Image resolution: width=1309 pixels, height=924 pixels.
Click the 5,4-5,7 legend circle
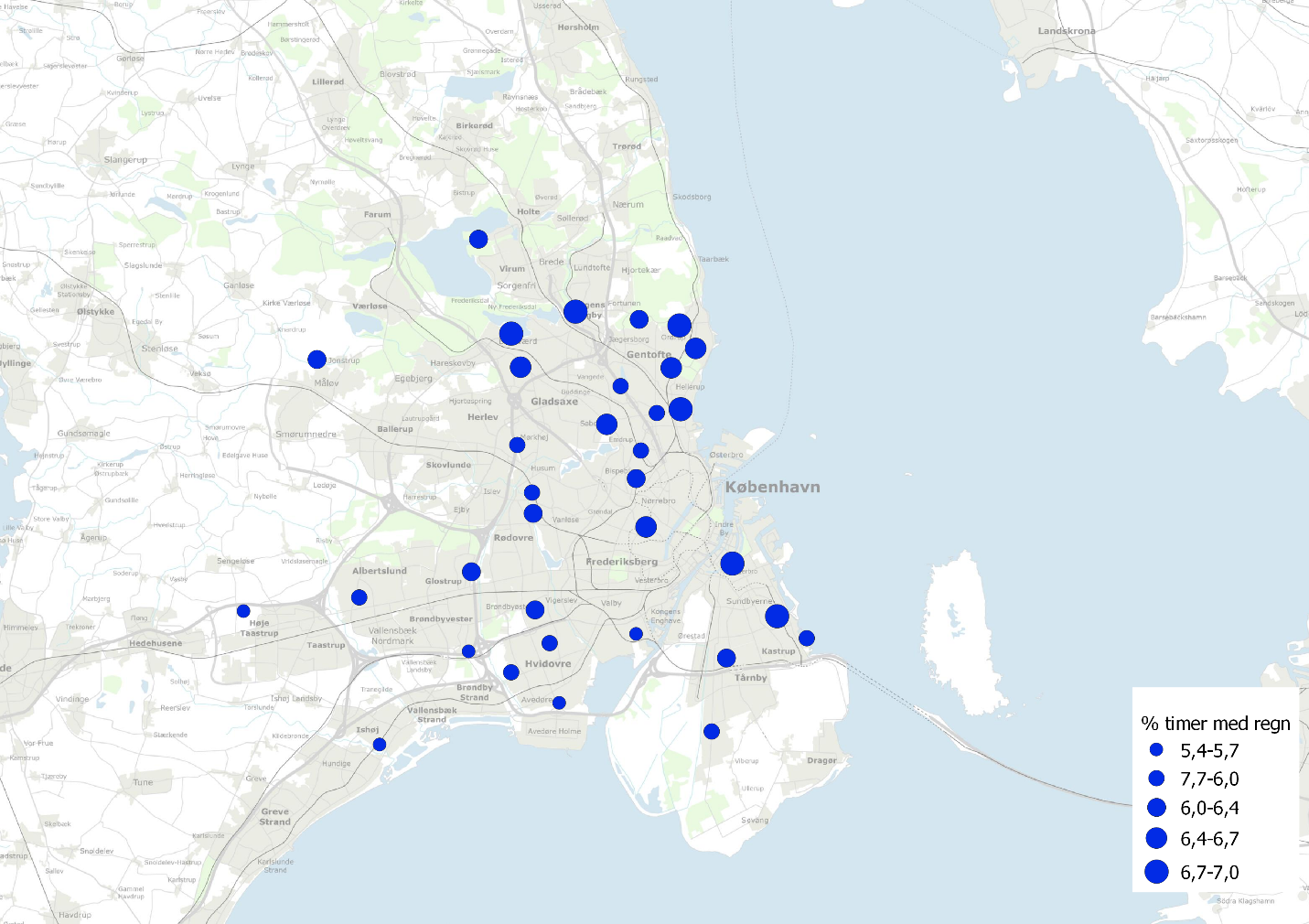tap(1156, 750)
